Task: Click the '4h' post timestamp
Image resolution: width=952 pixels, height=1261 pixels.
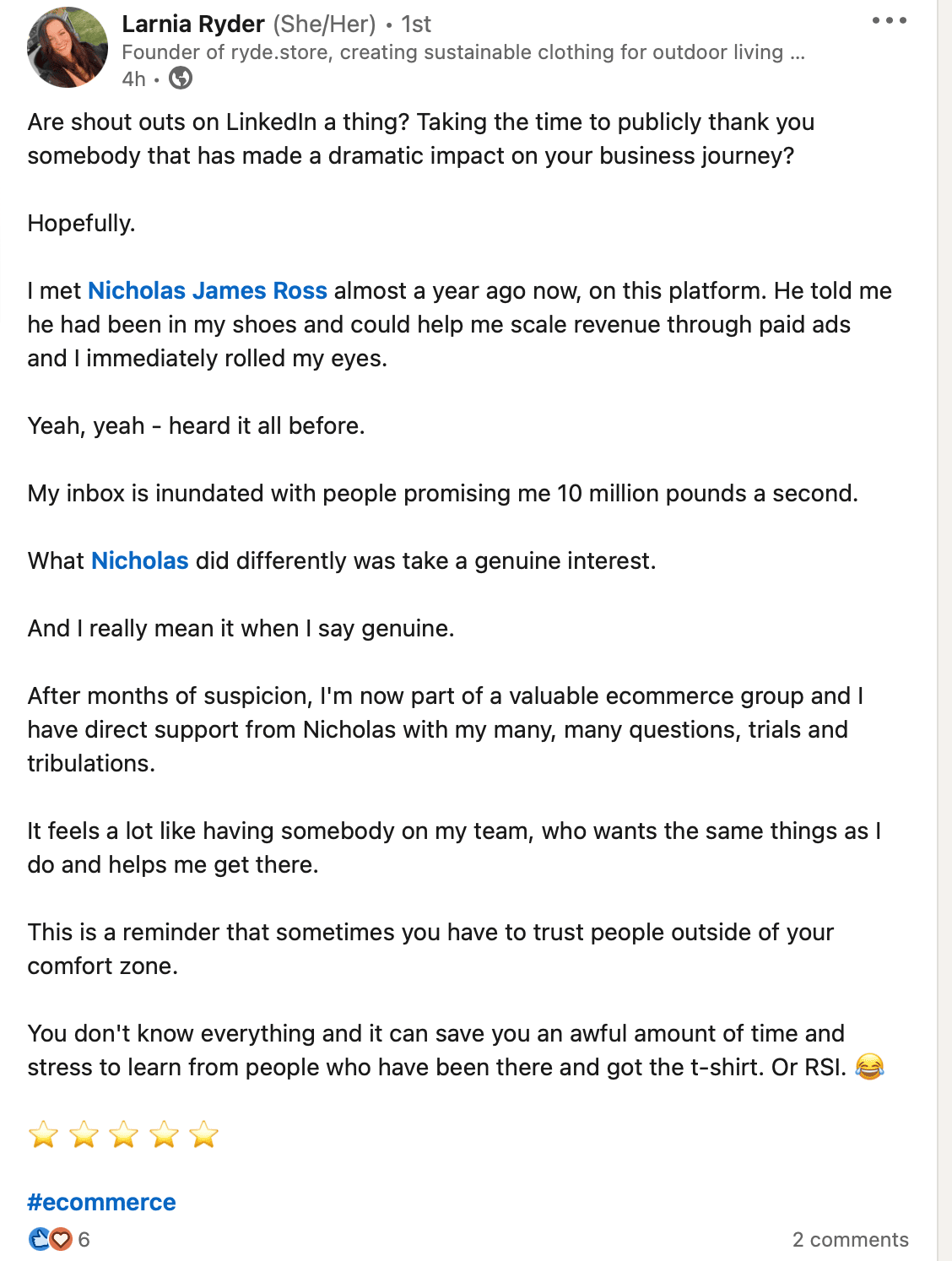Action: tap(133, 78)
